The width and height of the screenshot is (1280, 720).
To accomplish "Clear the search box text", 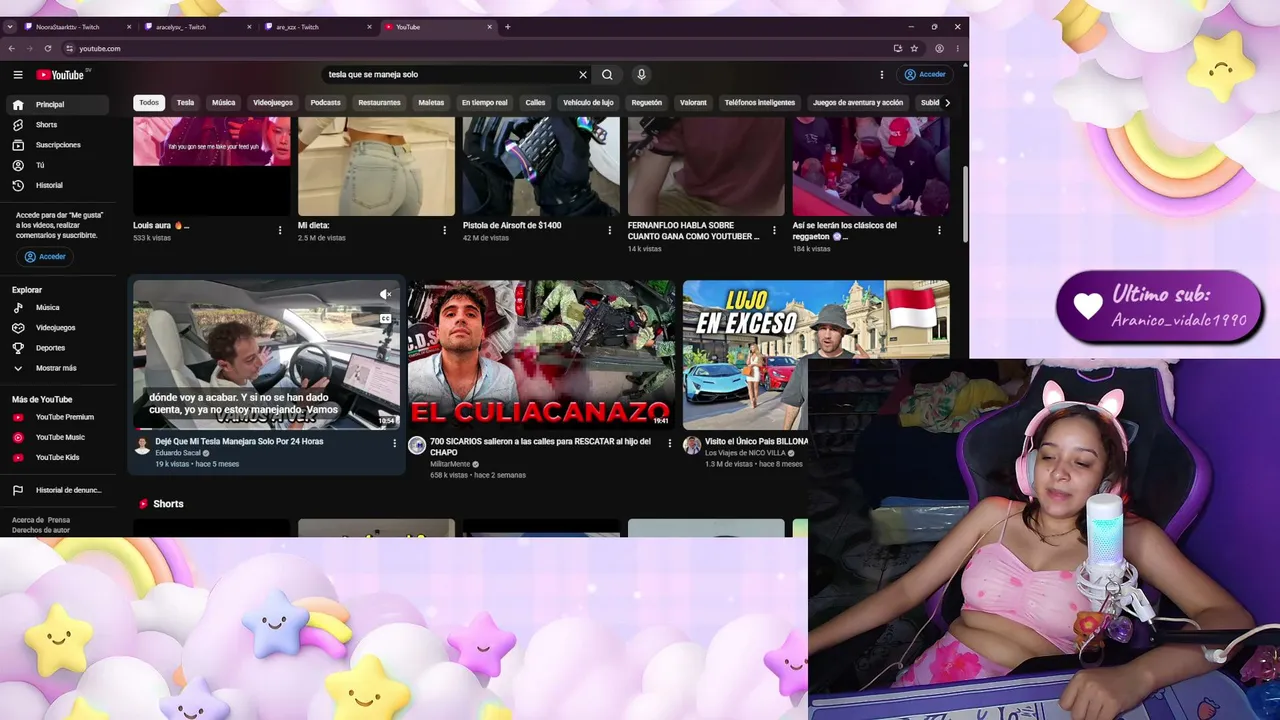I will [x=583, y=75].
